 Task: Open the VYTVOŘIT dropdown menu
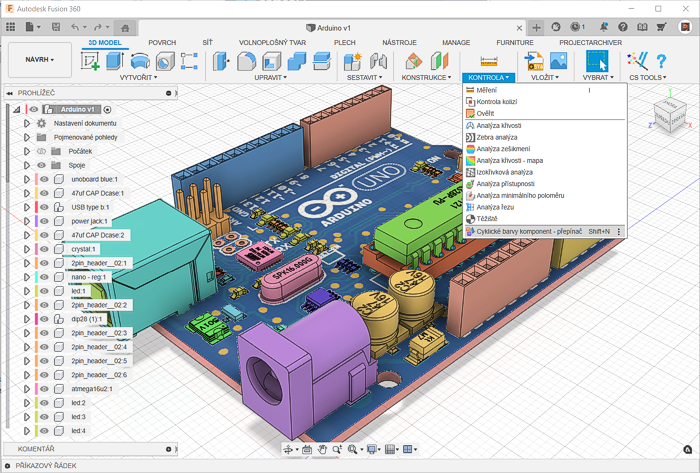point(138,78)
